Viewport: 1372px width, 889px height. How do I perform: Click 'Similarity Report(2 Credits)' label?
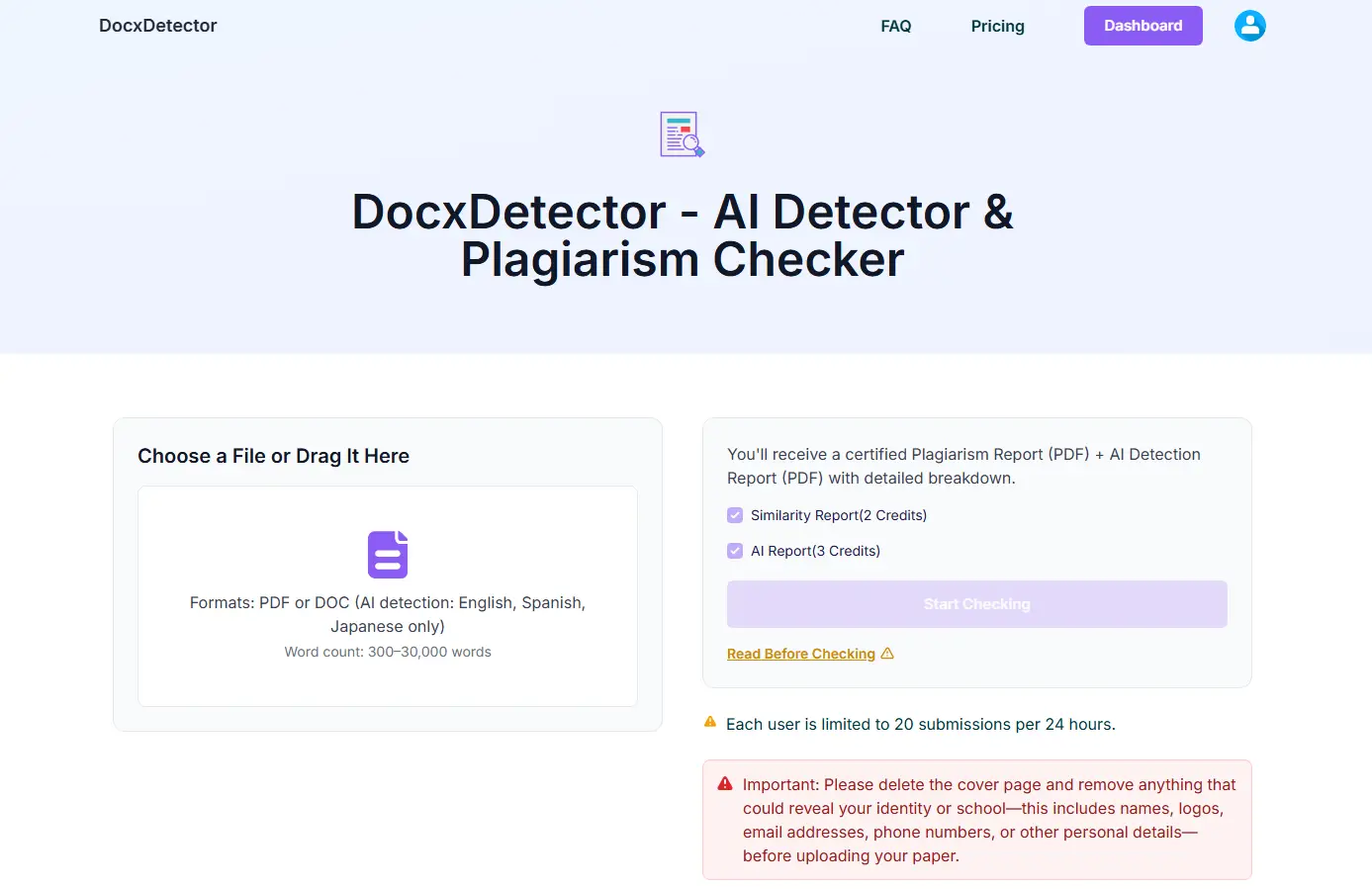839,515
